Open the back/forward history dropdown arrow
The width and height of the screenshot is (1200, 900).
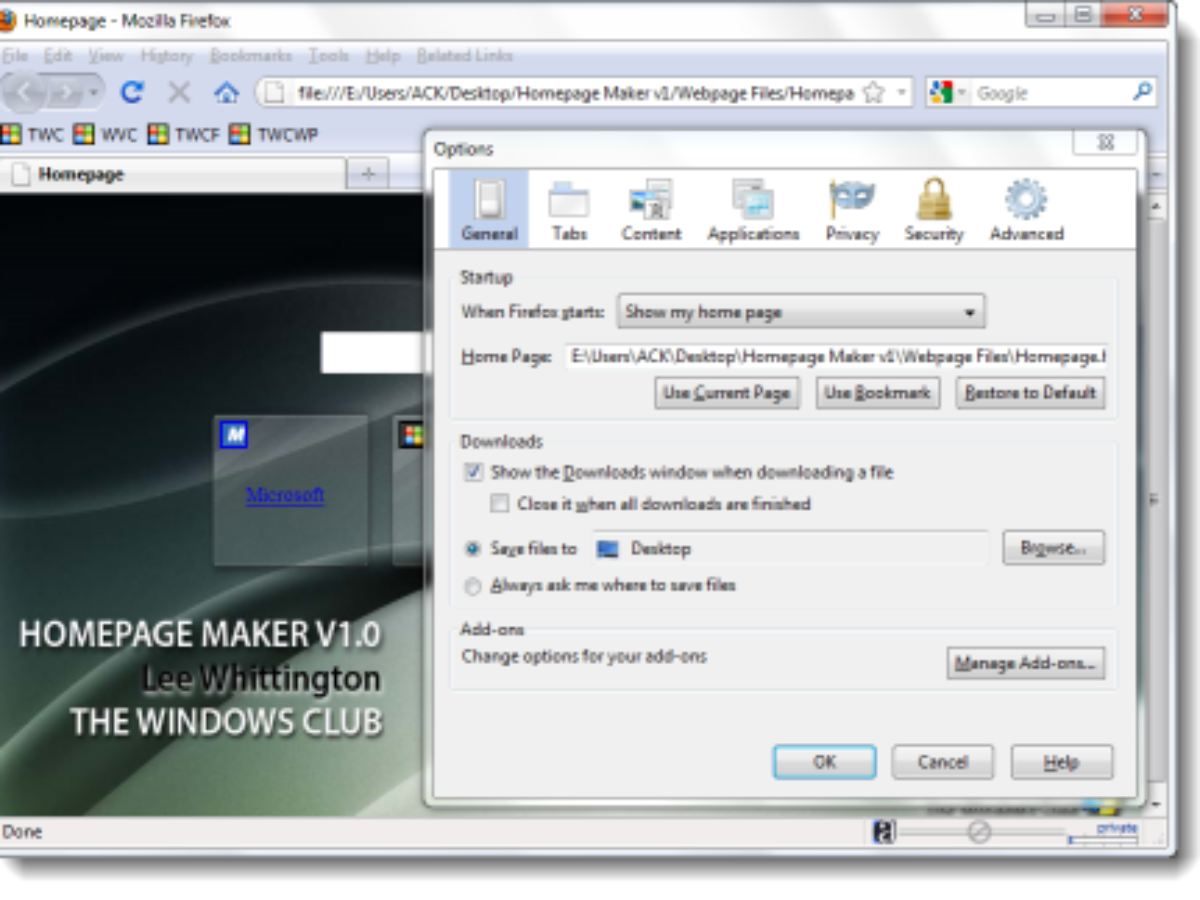click(x=94, y=93)
